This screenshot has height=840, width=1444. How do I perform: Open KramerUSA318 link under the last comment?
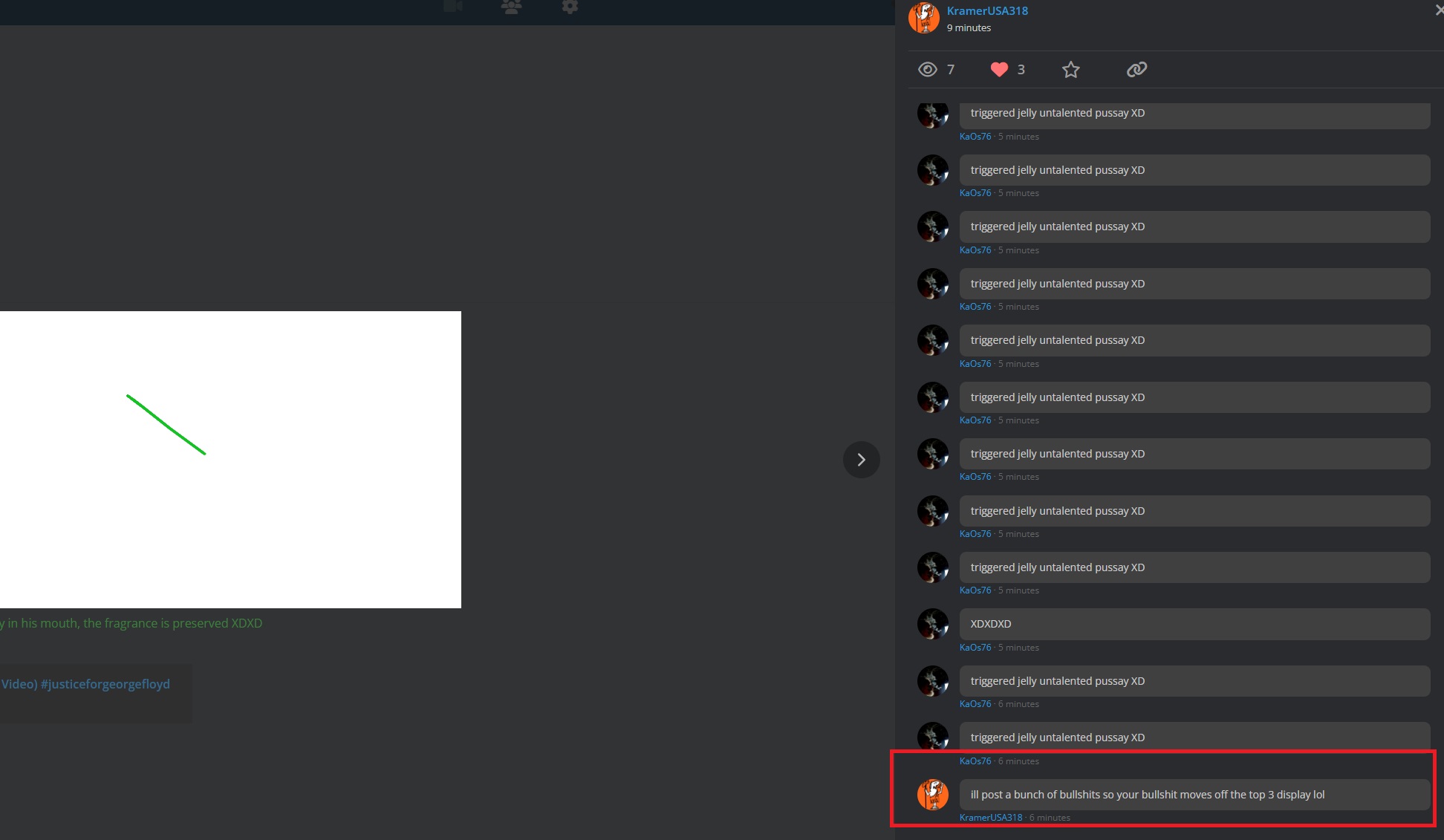991,818
